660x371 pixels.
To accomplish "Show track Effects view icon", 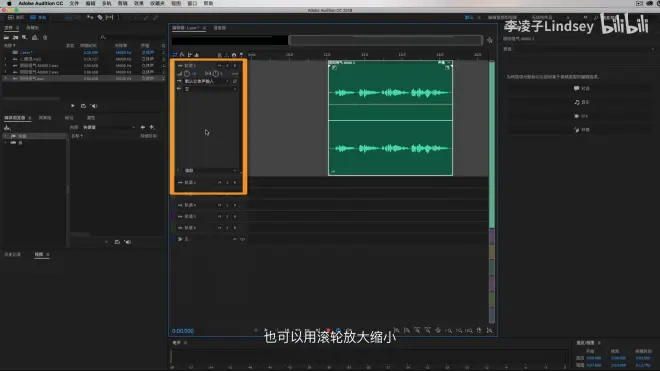I will [182, 55].
